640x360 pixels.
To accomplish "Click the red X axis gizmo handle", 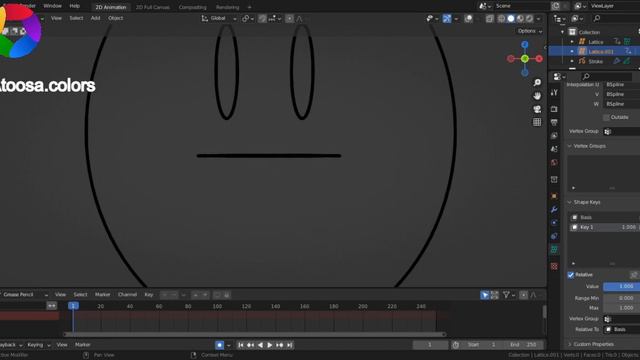I will [539, 59].
